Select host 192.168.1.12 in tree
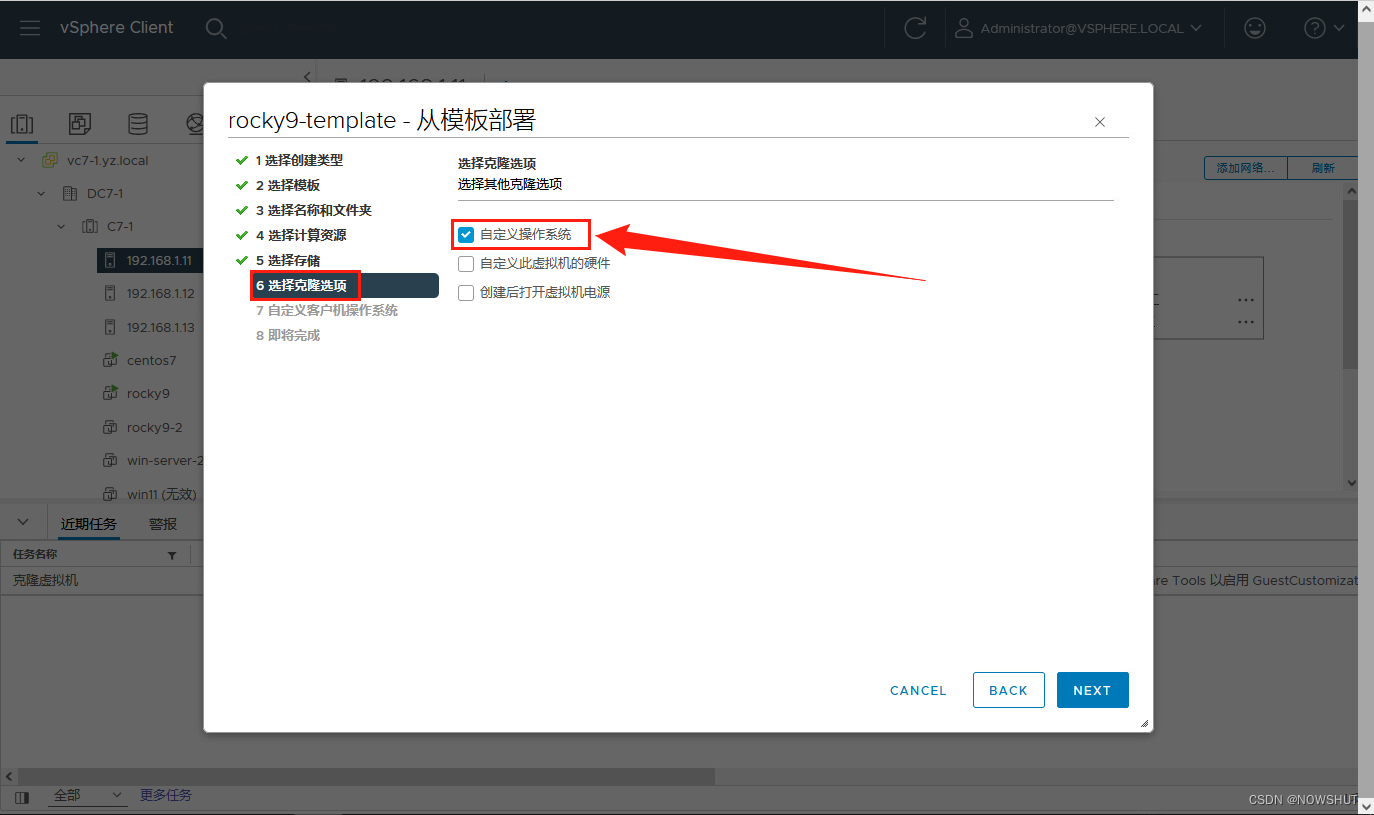 tap(160, 294)
